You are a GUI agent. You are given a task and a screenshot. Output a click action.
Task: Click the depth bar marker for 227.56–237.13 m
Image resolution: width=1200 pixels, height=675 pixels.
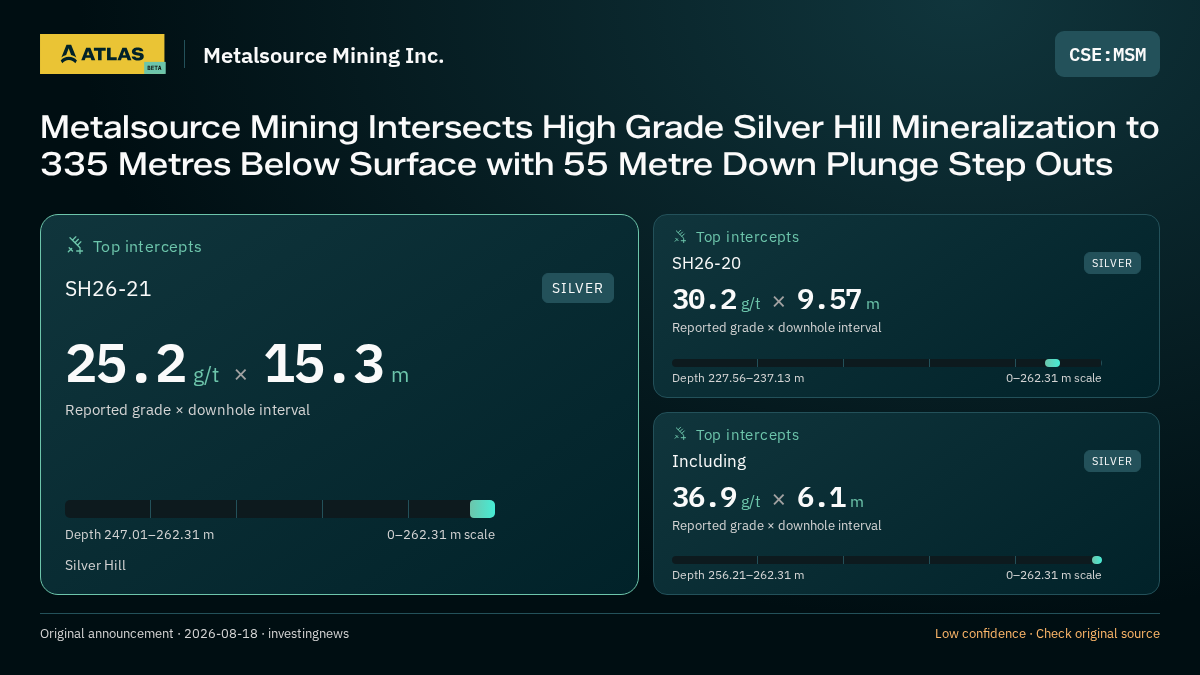(x=1052, y=363)
